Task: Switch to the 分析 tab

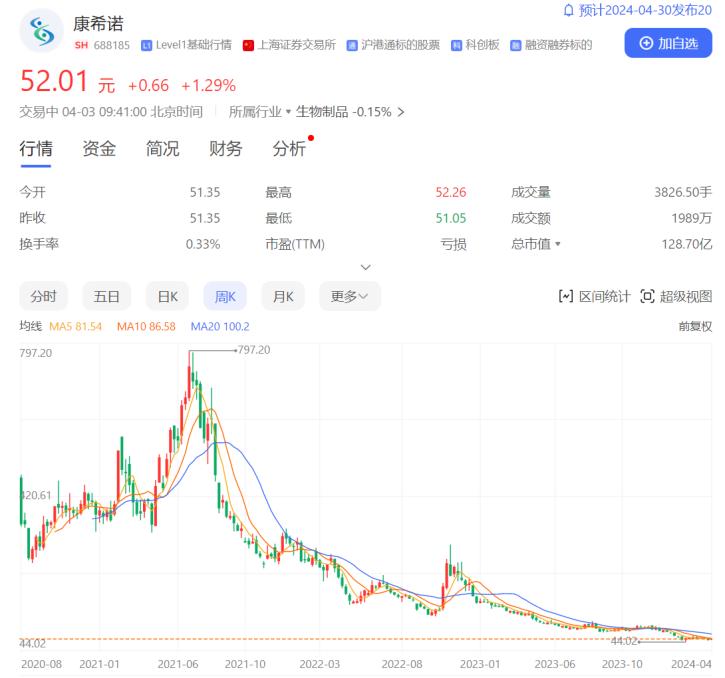Action: click(x=289, y=149)
